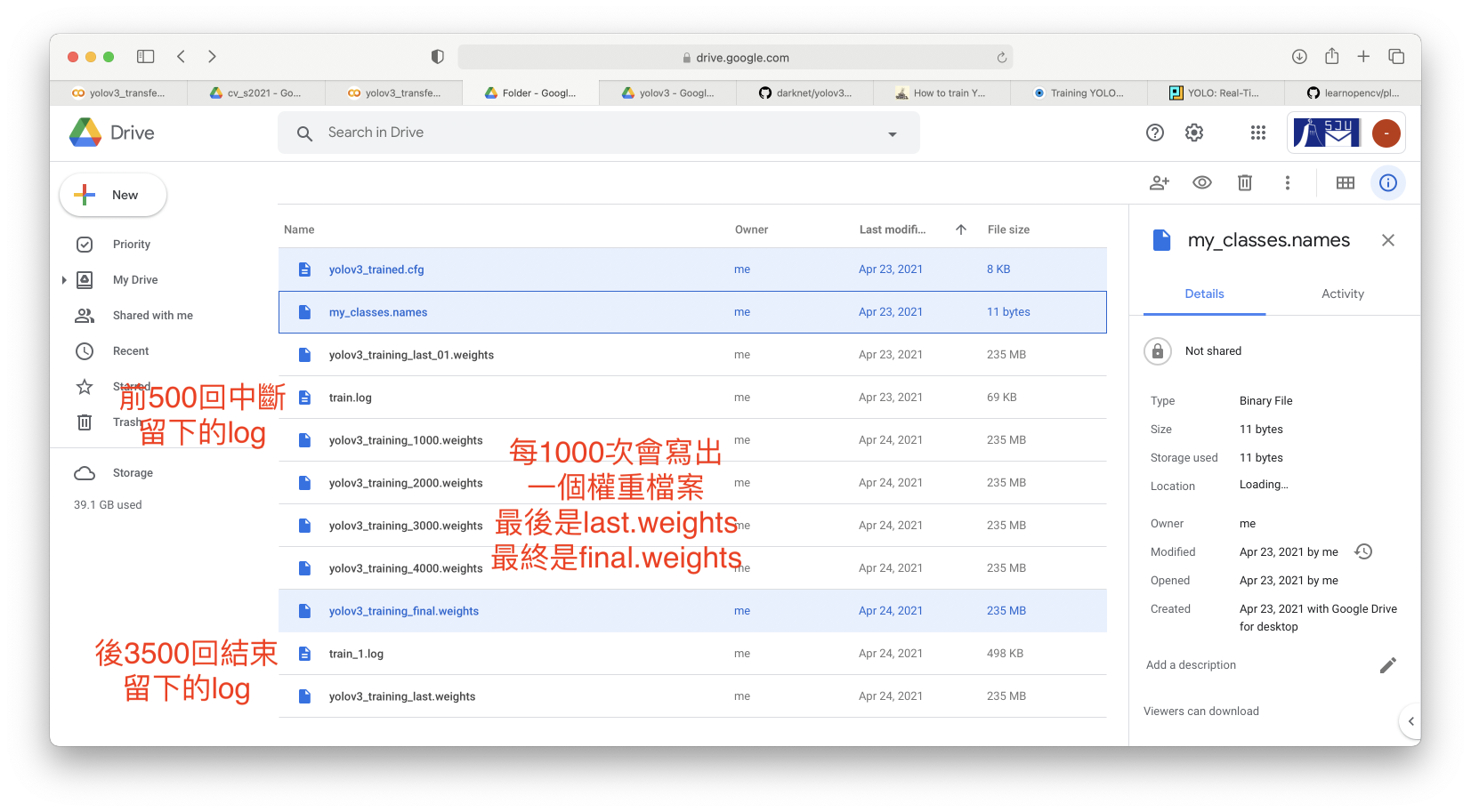Select yolov3_training_3000.weights file

pyautogui.click(x=692, y=526)
